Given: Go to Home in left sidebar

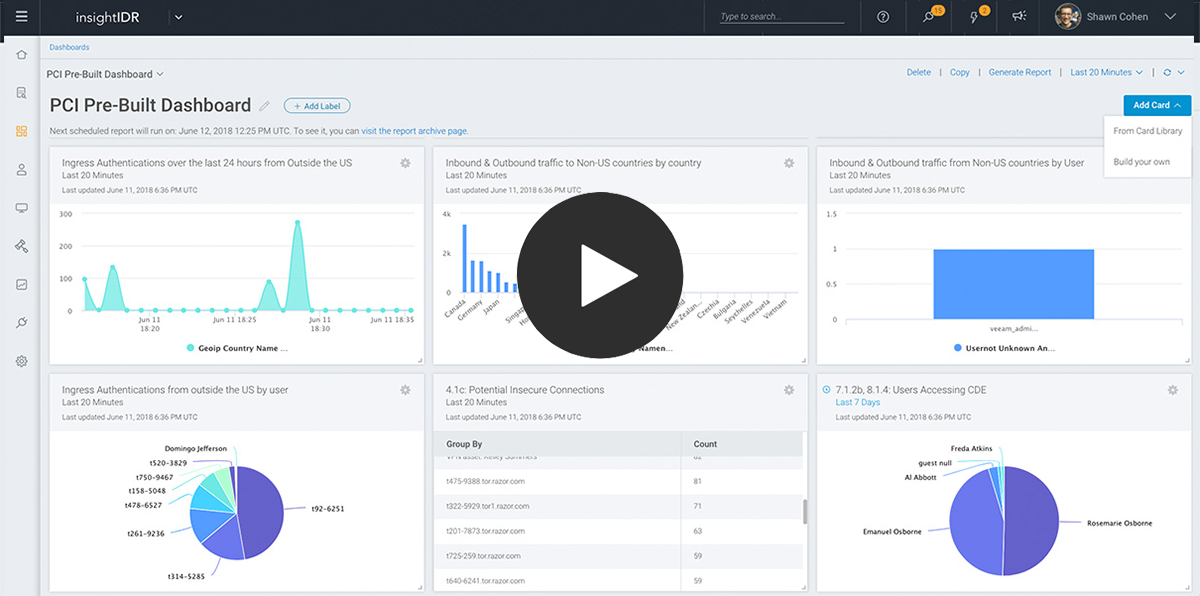Looking at the screenshot, I should (21, 54).
